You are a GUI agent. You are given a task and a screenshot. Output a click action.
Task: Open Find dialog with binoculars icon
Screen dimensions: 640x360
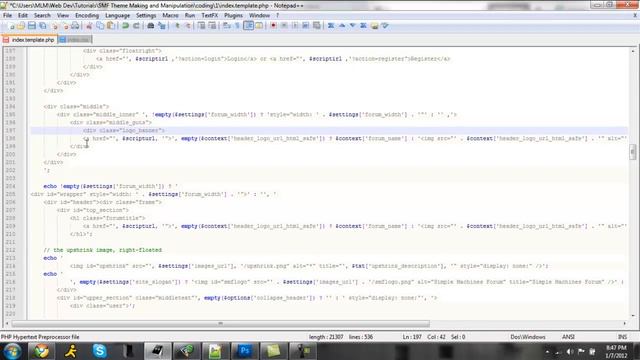[151, 26]
